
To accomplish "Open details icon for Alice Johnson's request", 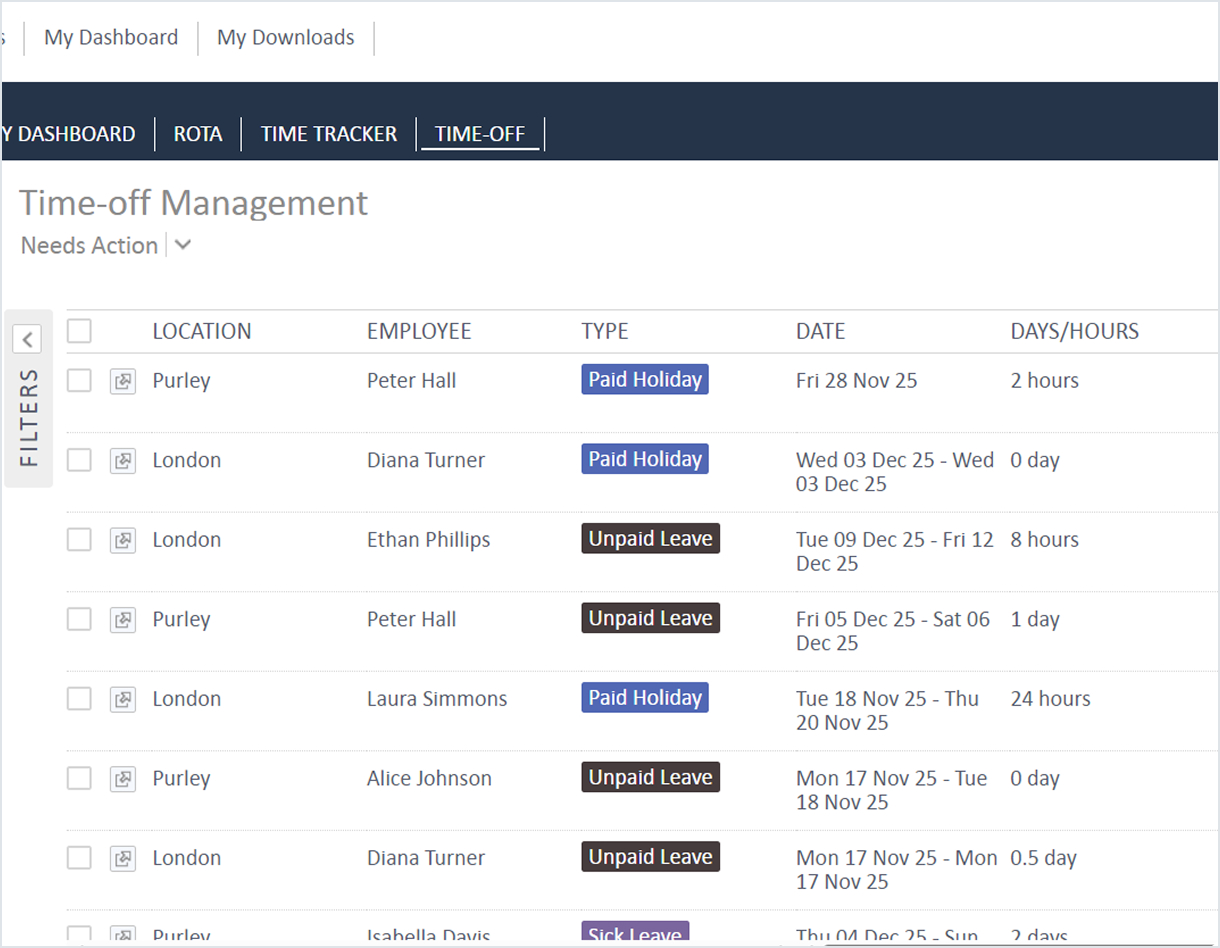I will (122, 779).
